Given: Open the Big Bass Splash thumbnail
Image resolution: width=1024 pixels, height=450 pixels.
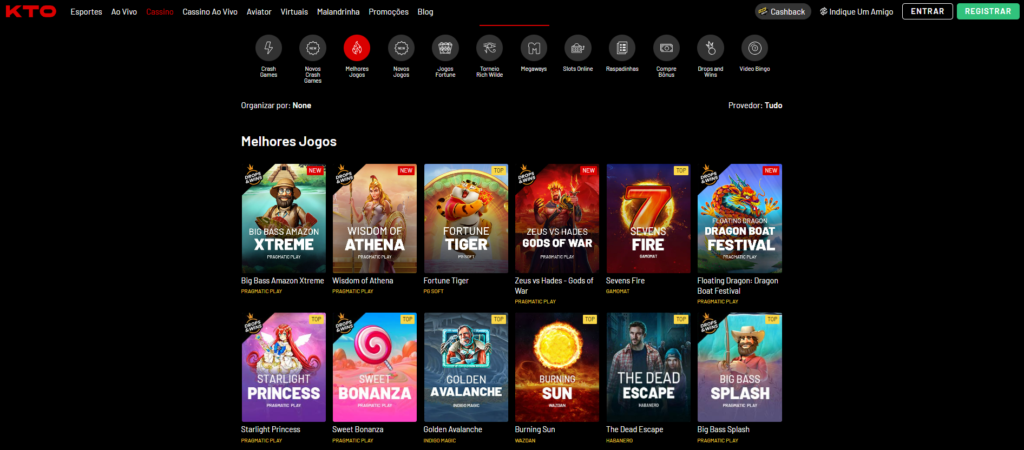Looking at the screenshot, I should (x=740, y=367).
